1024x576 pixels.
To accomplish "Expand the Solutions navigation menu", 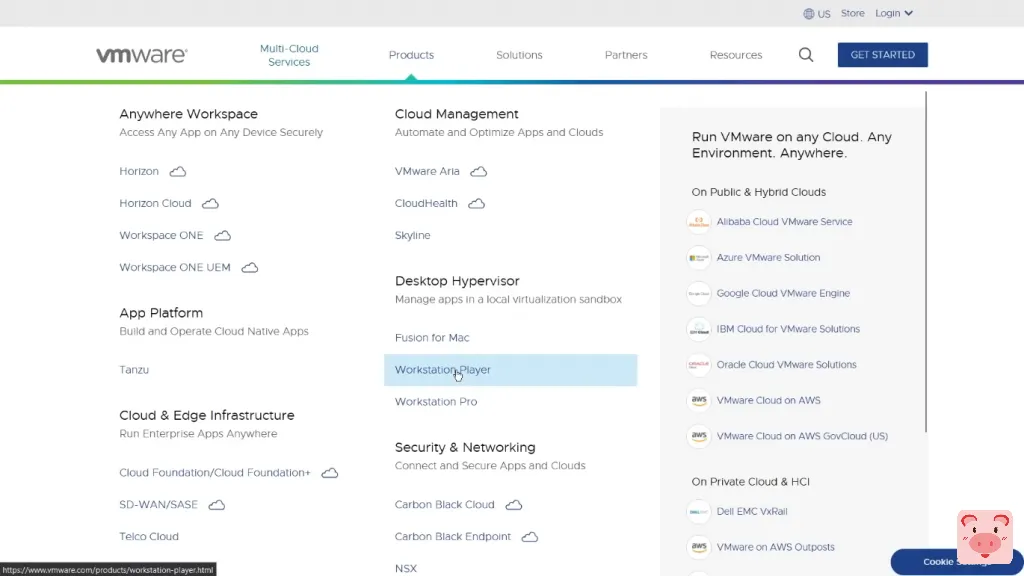I will 519,55.
